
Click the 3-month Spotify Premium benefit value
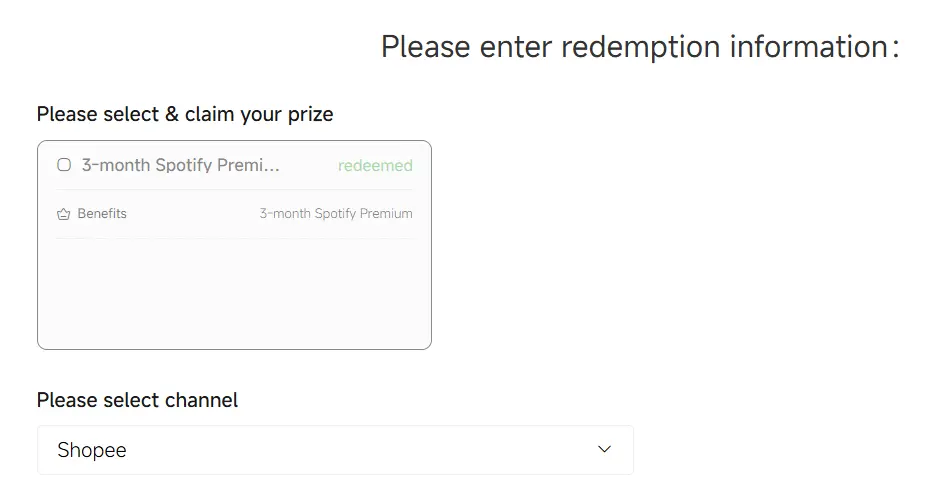point(336,214)
